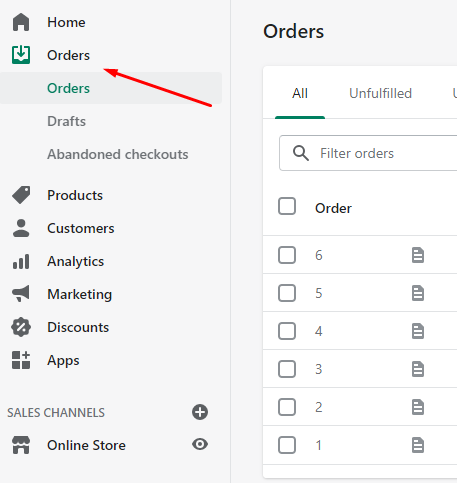Open order number 2
Image resolution: width=457 pixels, height=483 pixels.
[319, 408]
